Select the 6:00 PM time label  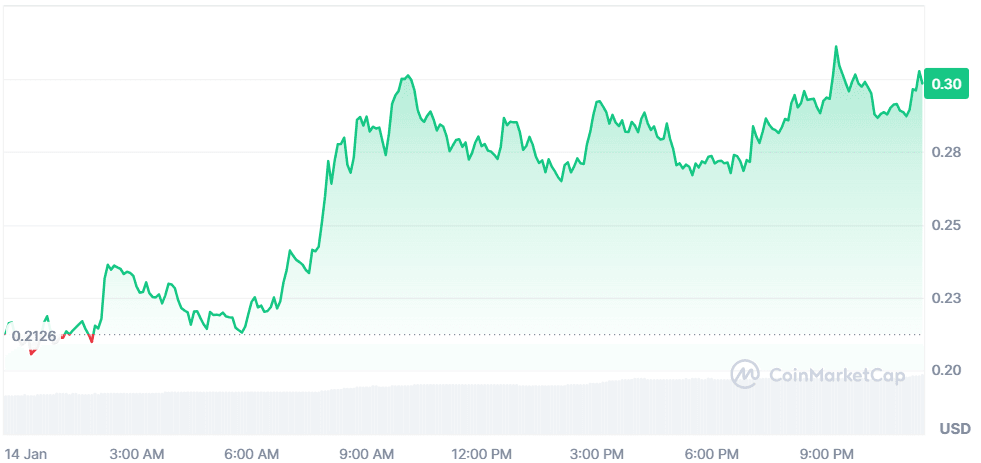714,453
